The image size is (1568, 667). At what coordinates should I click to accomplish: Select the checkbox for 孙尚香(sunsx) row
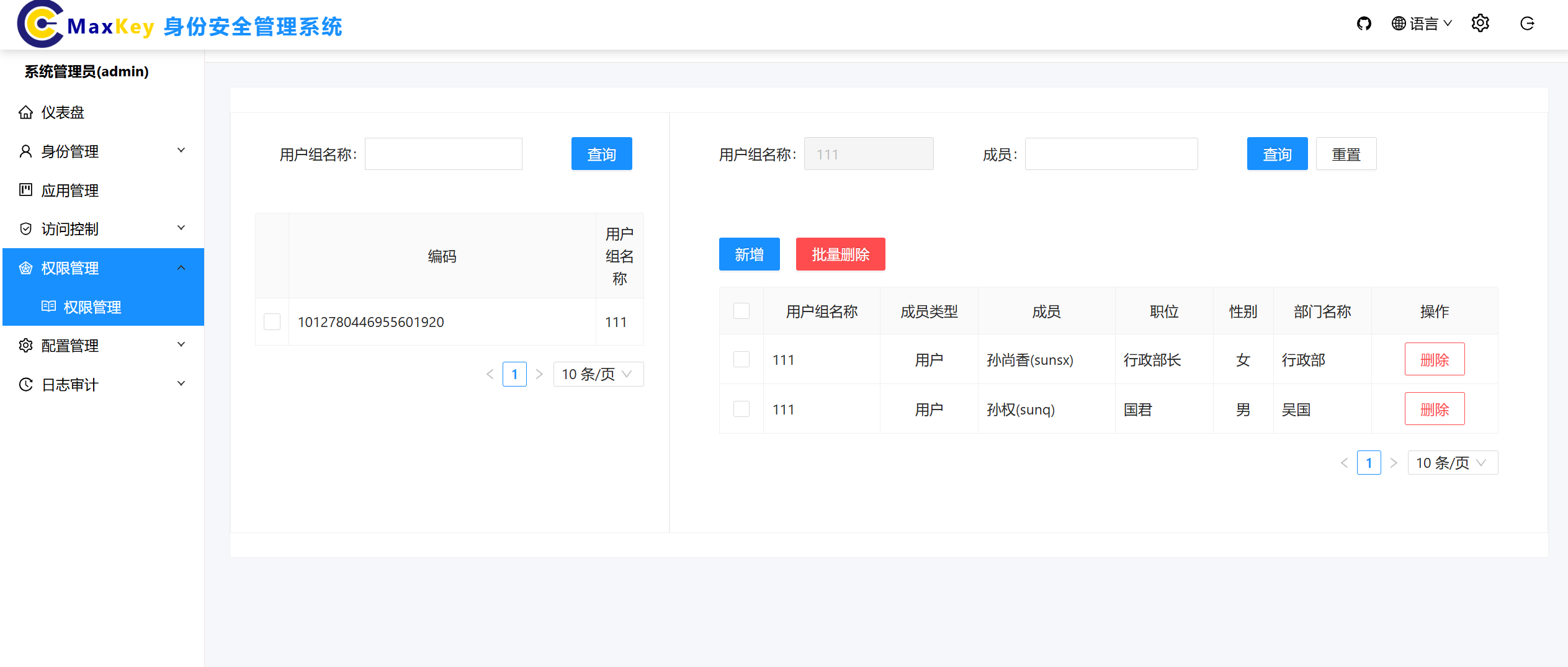(x=741, y=359)
